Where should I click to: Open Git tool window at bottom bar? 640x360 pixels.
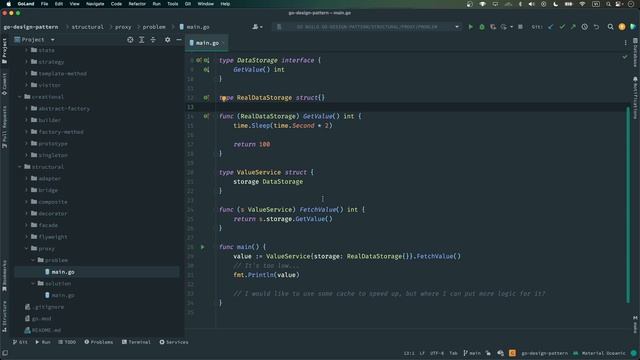click(x=20, y=342)
